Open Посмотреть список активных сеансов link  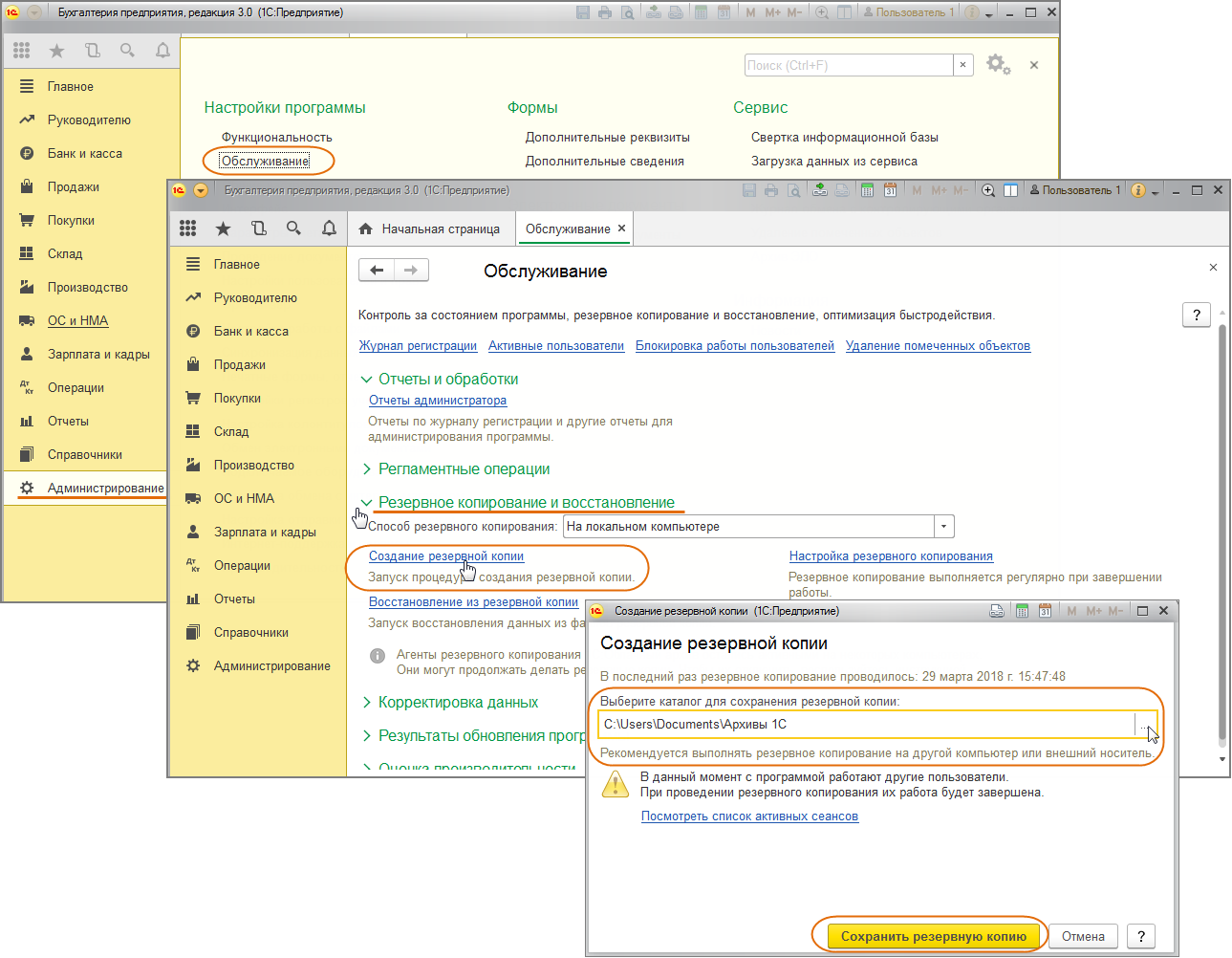[x=749, y=816]
